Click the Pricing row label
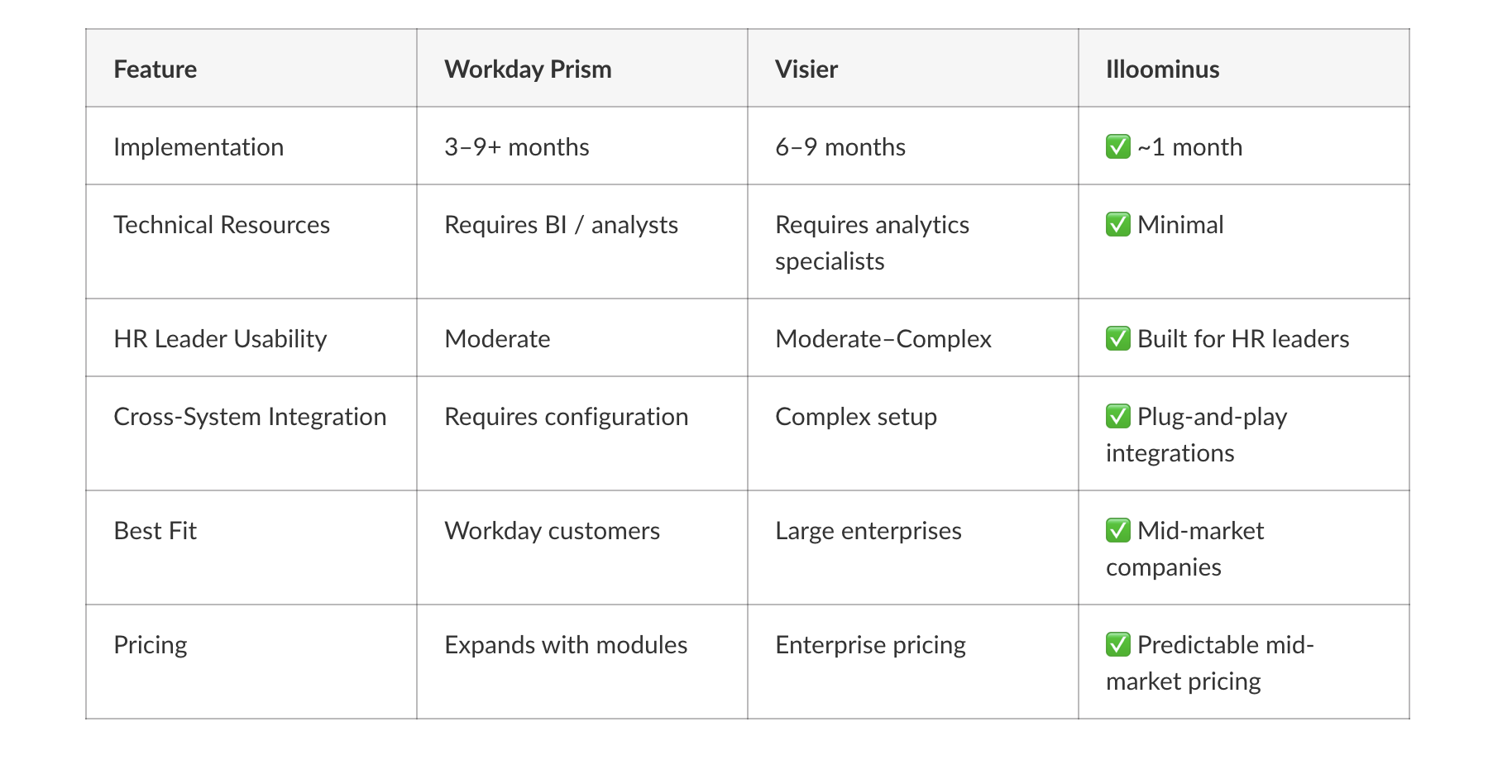The image size is (1512, 784). pos(151,644)
